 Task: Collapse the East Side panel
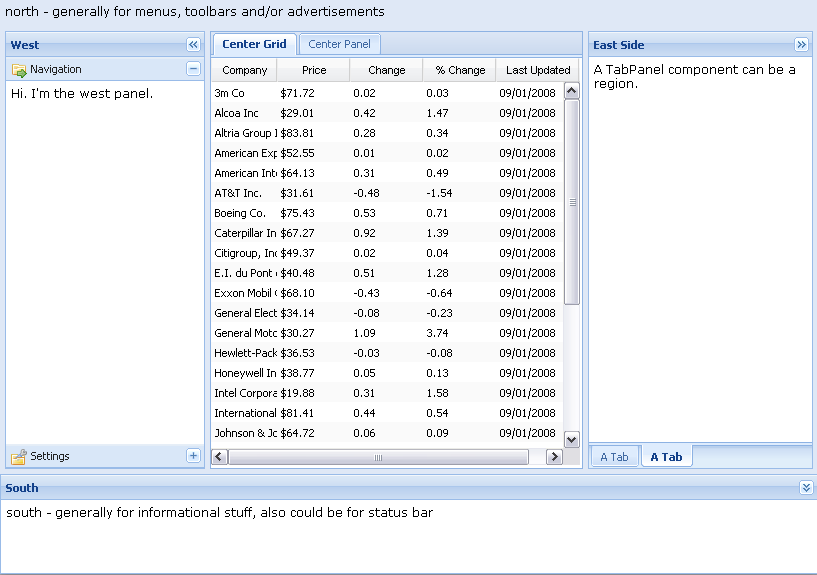[801, 45]
